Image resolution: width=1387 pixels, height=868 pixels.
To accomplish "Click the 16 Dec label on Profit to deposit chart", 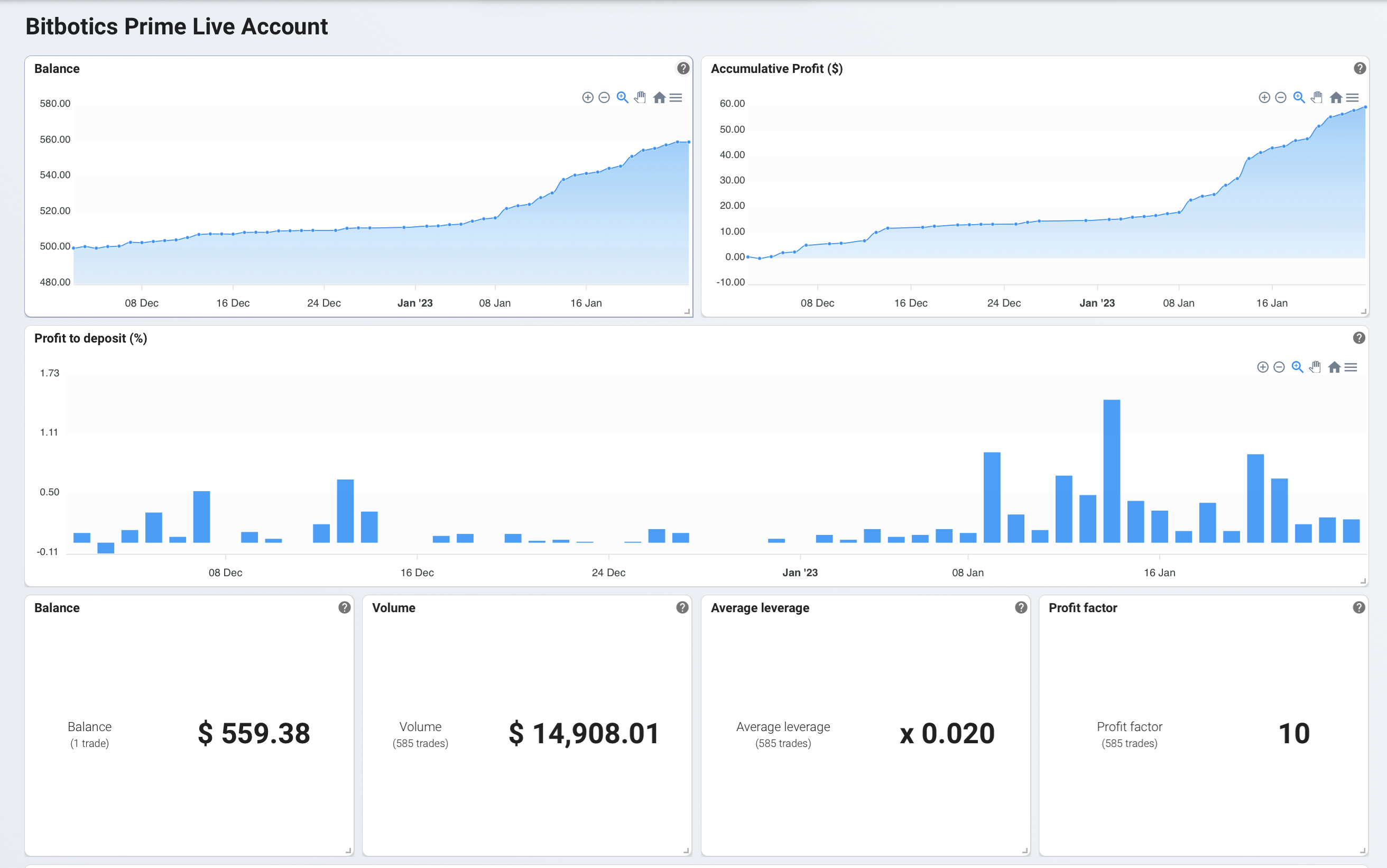I will tap(417, 573).
